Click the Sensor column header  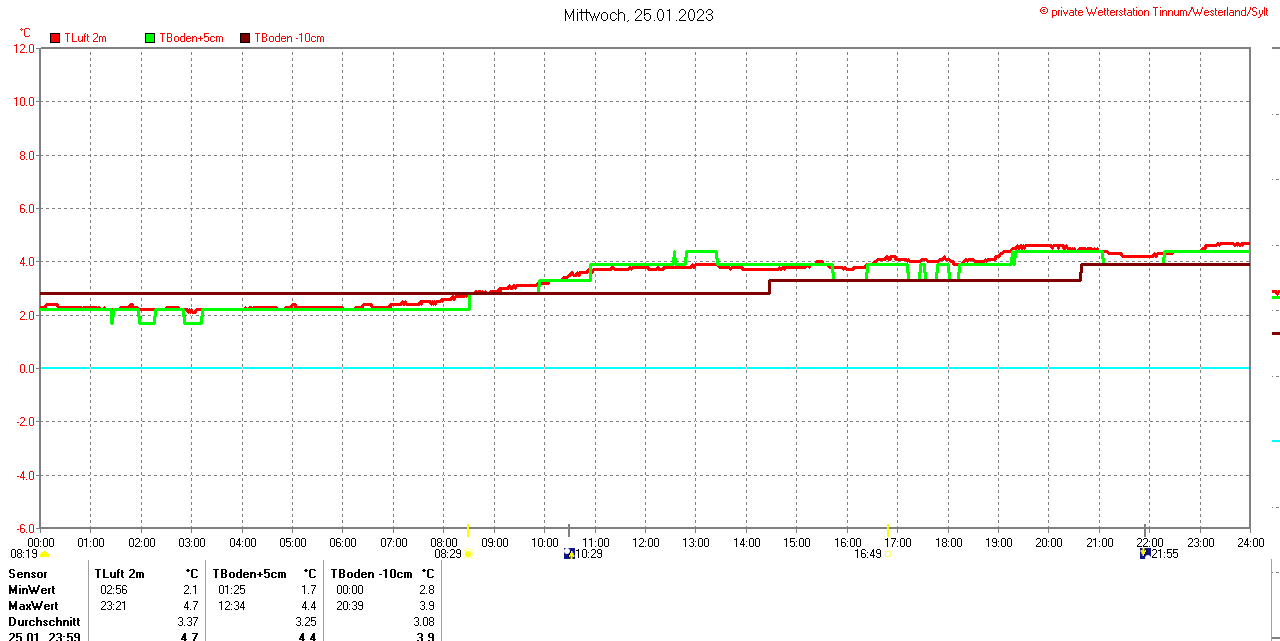pos(28,574)
